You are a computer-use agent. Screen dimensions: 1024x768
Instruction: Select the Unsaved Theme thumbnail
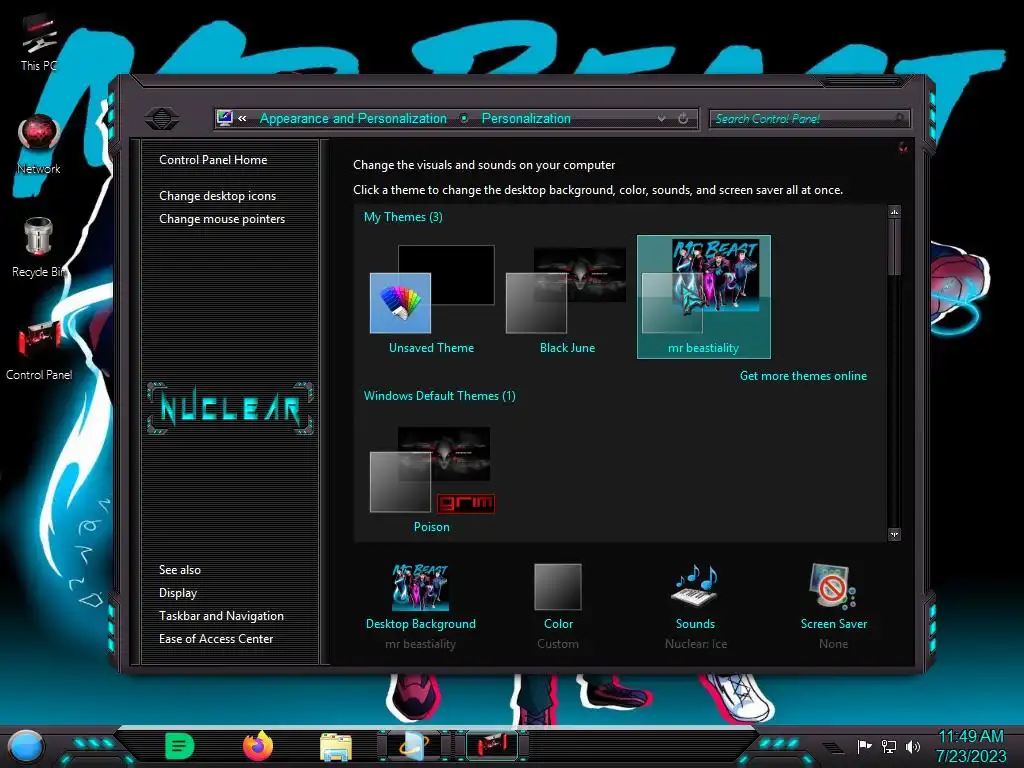pyautogui.click(x=432, y=297)
